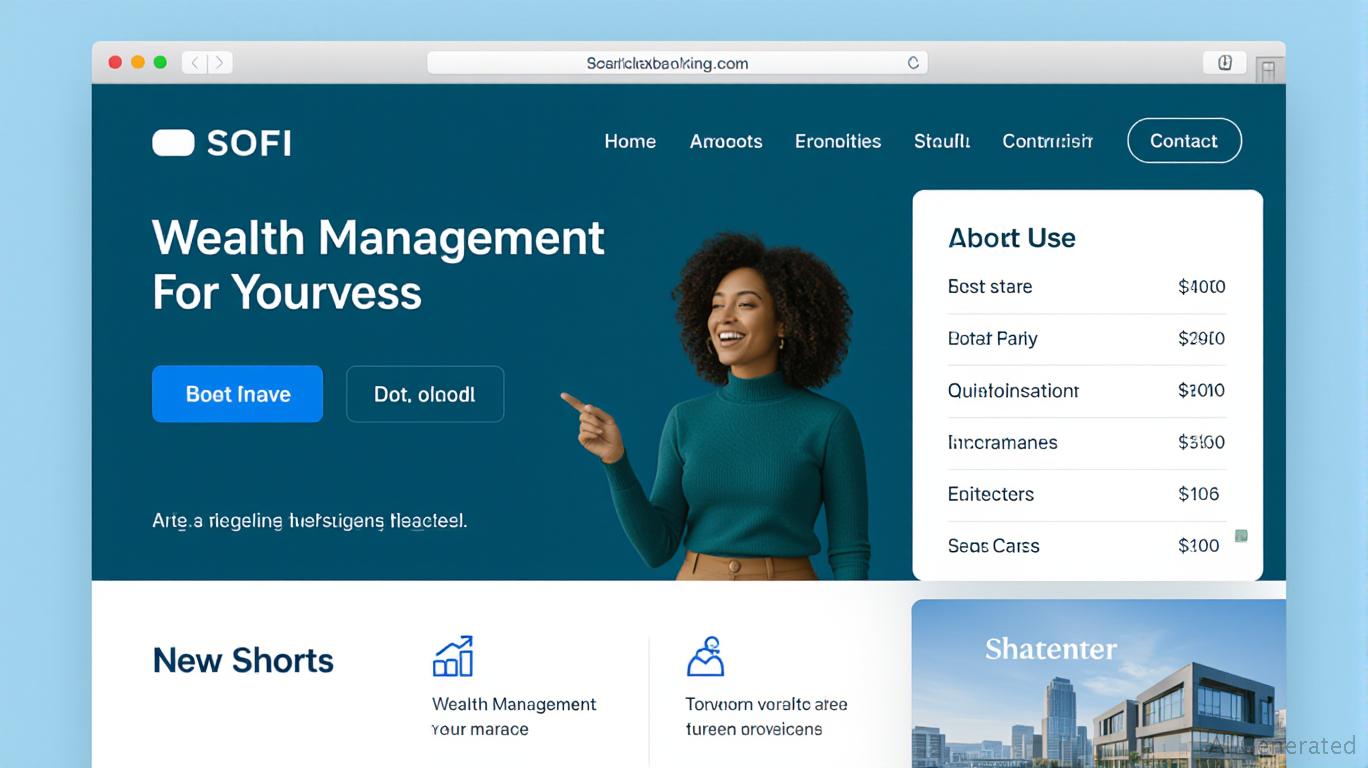
Task: Click the New Shorts heading
Action: 243,660
